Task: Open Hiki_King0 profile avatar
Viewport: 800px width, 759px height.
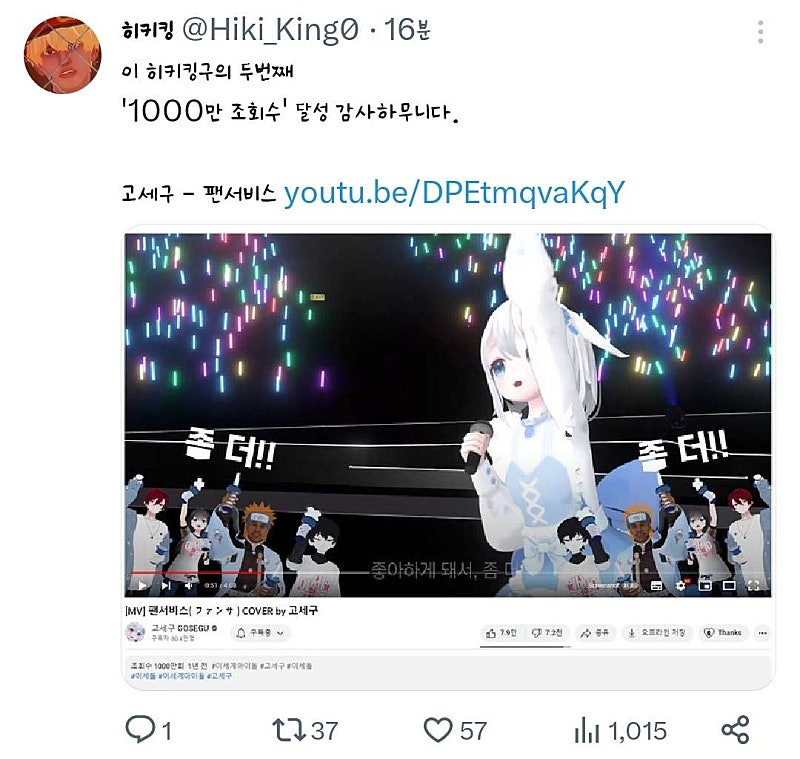Action: [x=62, y=55]
